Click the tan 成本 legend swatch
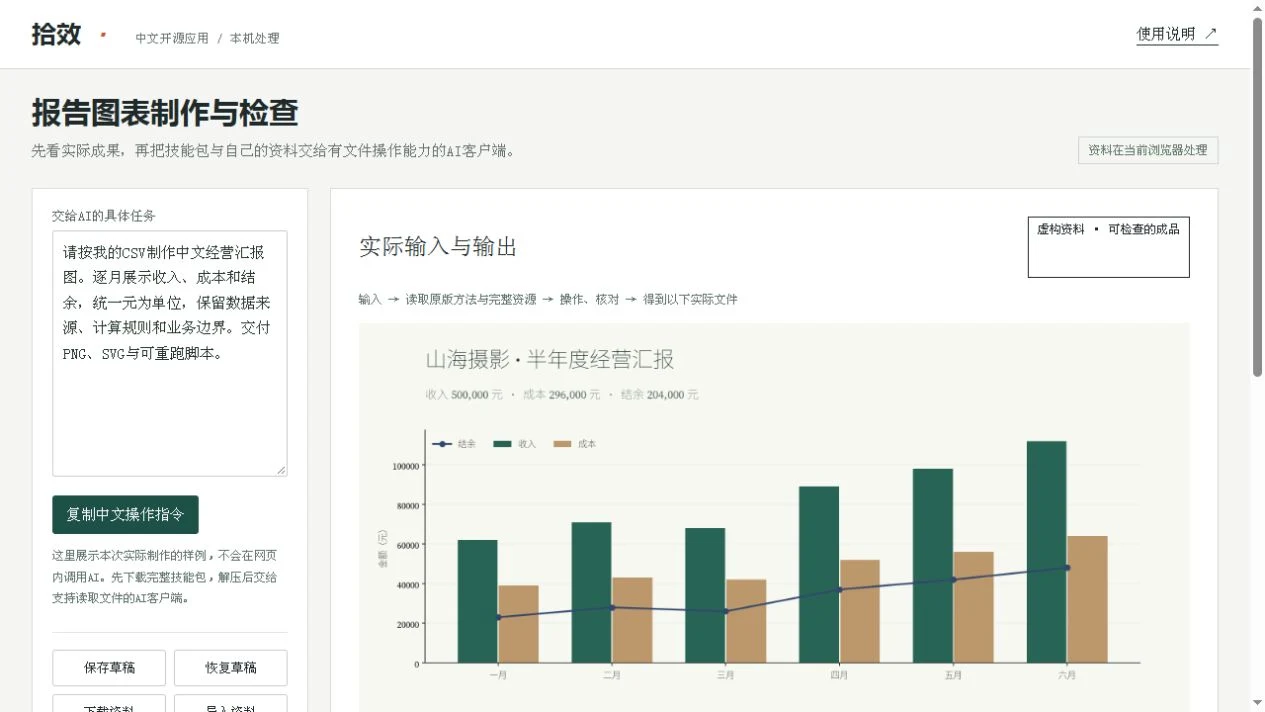Image resolution: width=1265 pixels, height=712 pixels. coord(562,444)
